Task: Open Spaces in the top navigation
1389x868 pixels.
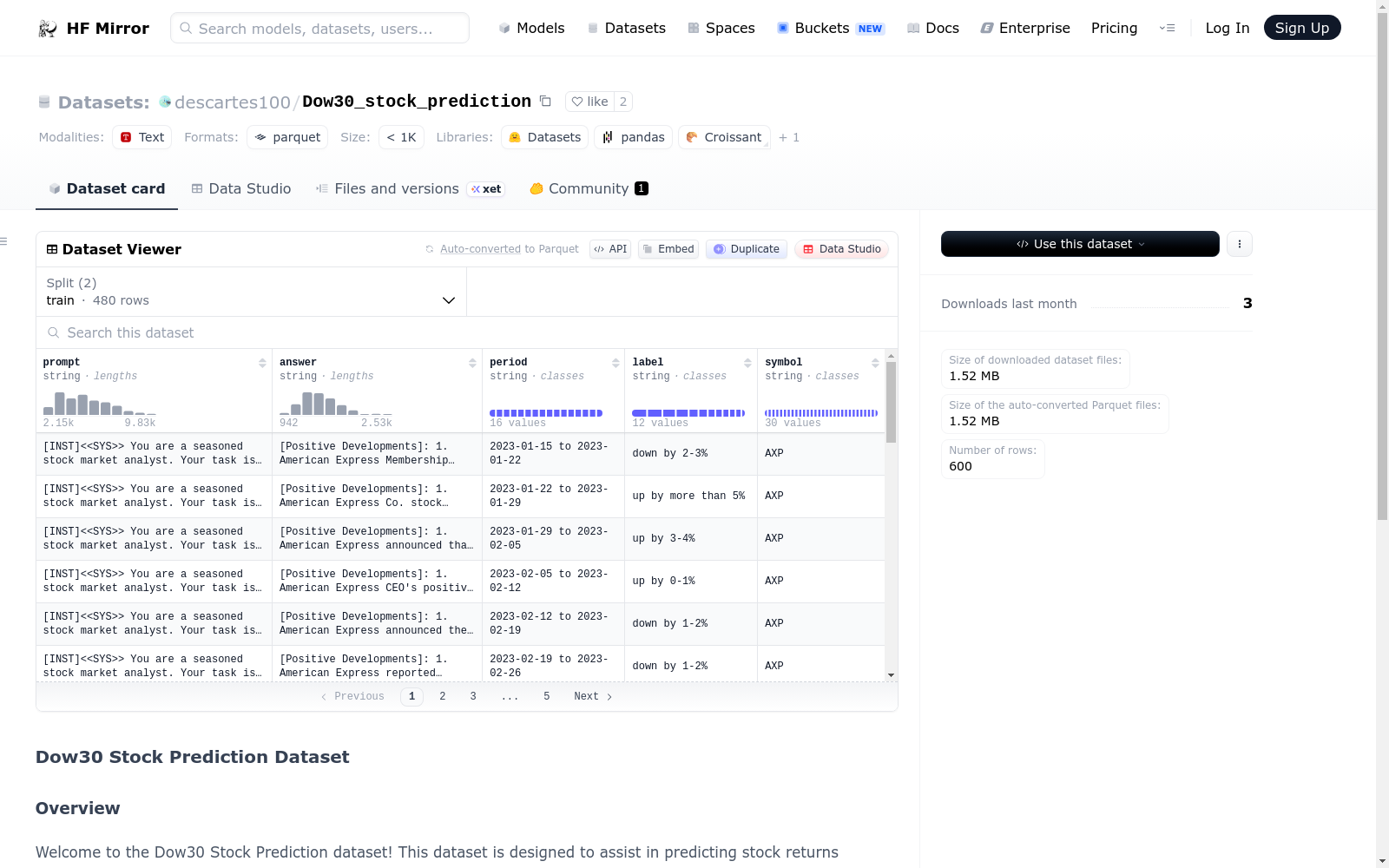Action: click(x=721, y=28)
